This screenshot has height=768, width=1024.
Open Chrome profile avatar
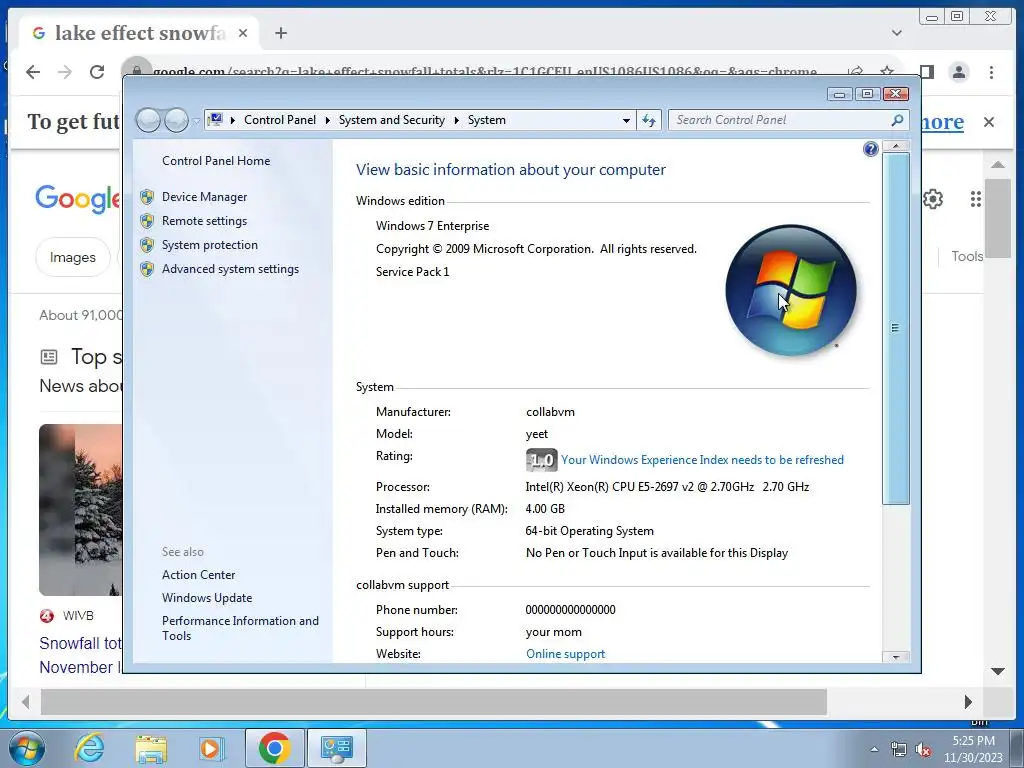(959, 72)
